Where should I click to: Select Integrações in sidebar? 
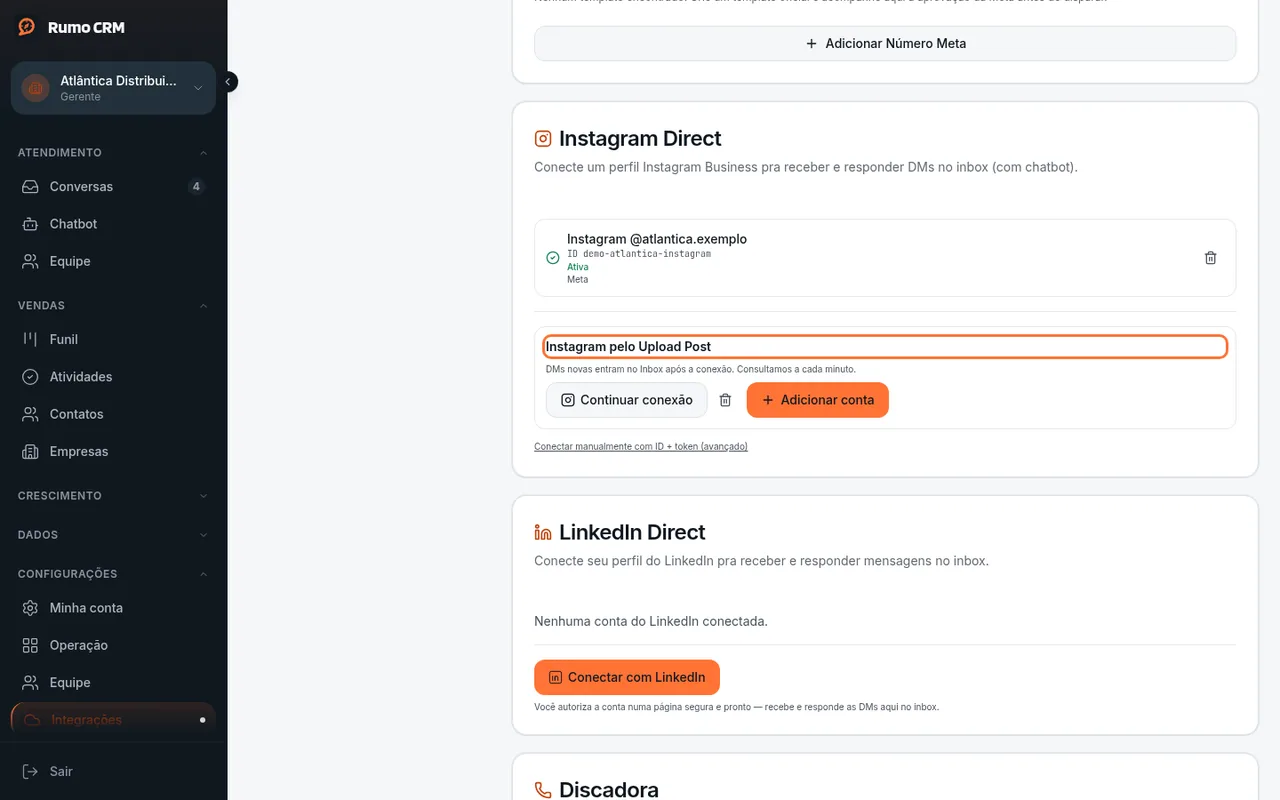point(113,720)
